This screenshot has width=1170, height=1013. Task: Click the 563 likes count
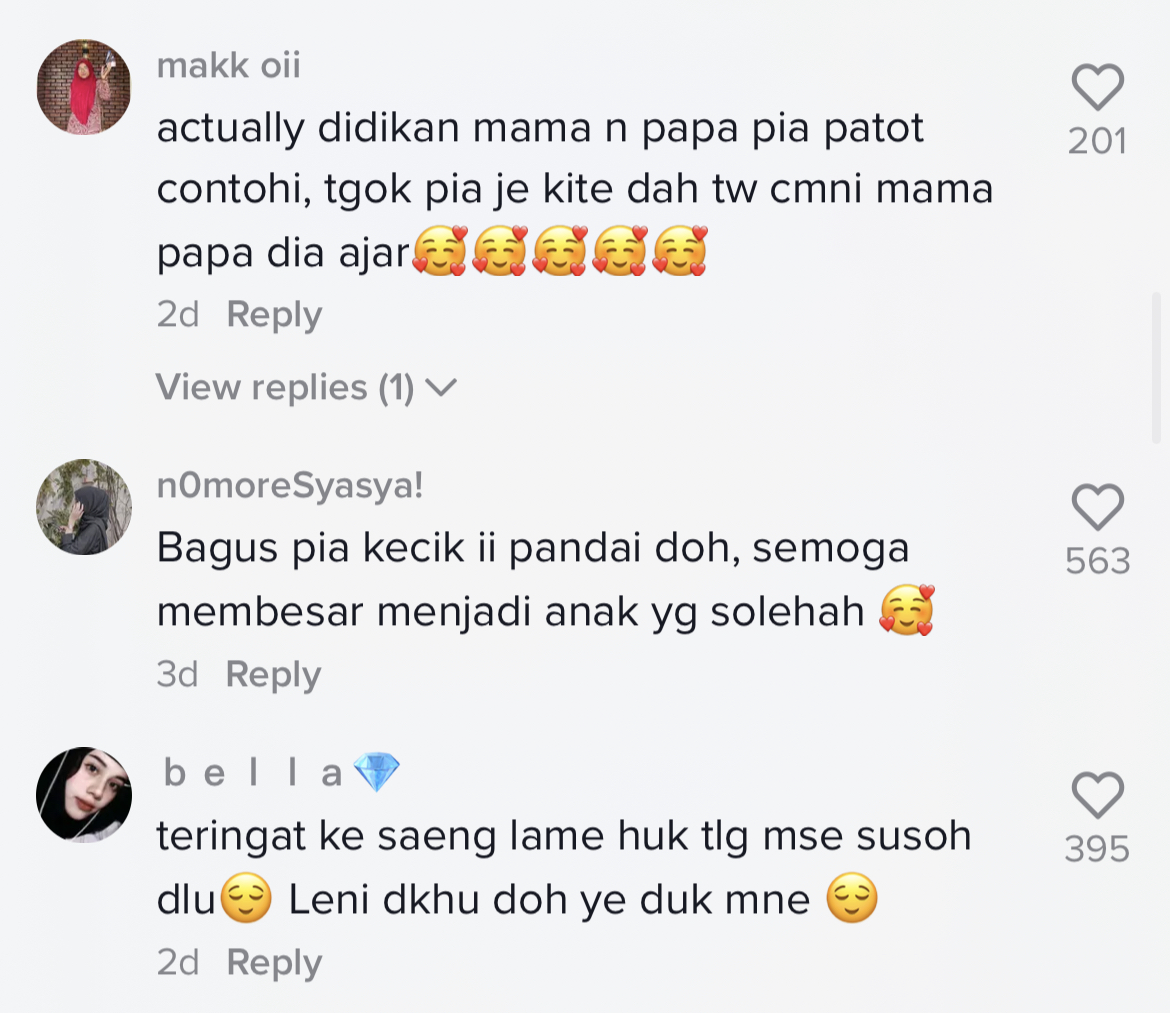click(x=1097, y=561)
